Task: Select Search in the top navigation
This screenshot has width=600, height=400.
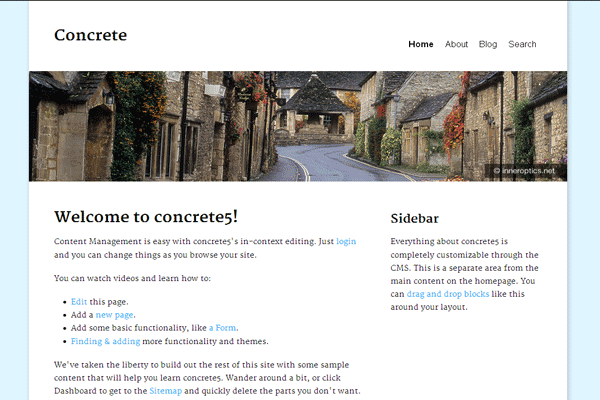Action: click(x=522, y=44)
